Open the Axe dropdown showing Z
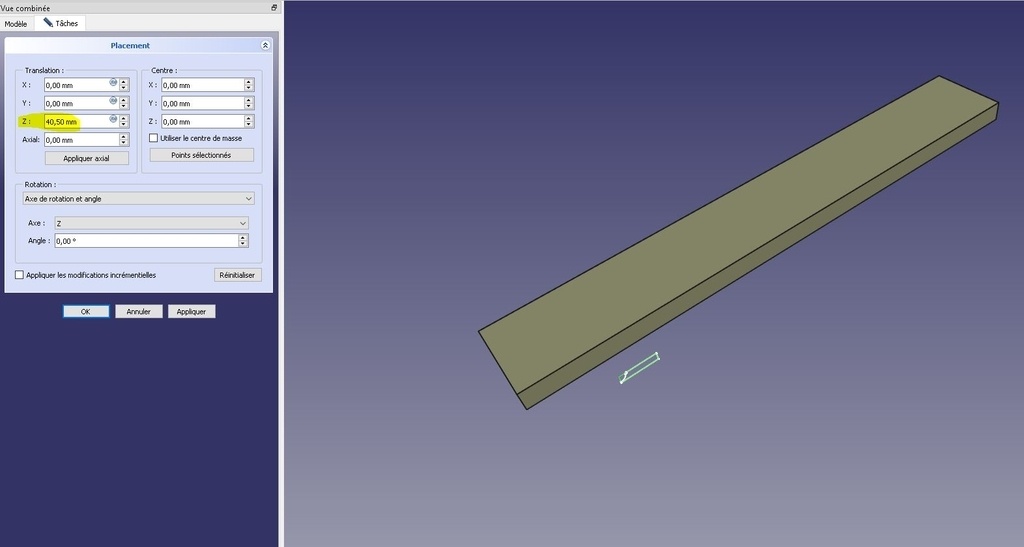This screenshot has height=547, width=1024. [x=151, y=223]
